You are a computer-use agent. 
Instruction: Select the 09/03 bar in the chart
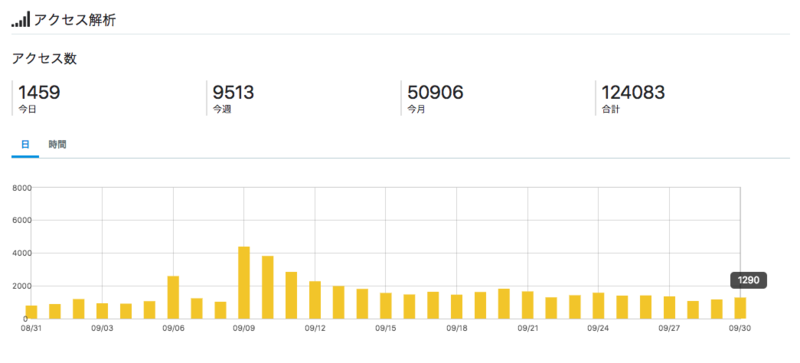pos(103,311)
